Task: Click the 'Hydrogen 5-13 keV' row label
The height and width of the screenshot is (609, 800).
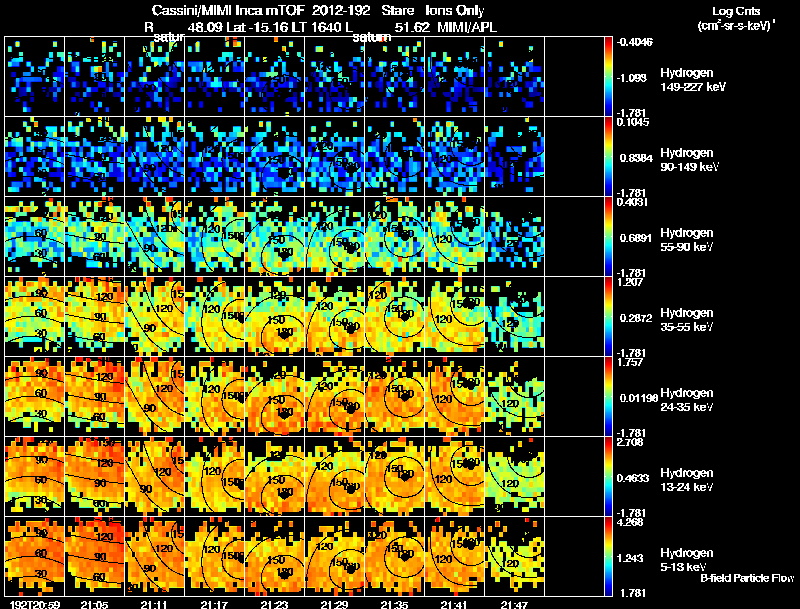Action: coord(687,560)
